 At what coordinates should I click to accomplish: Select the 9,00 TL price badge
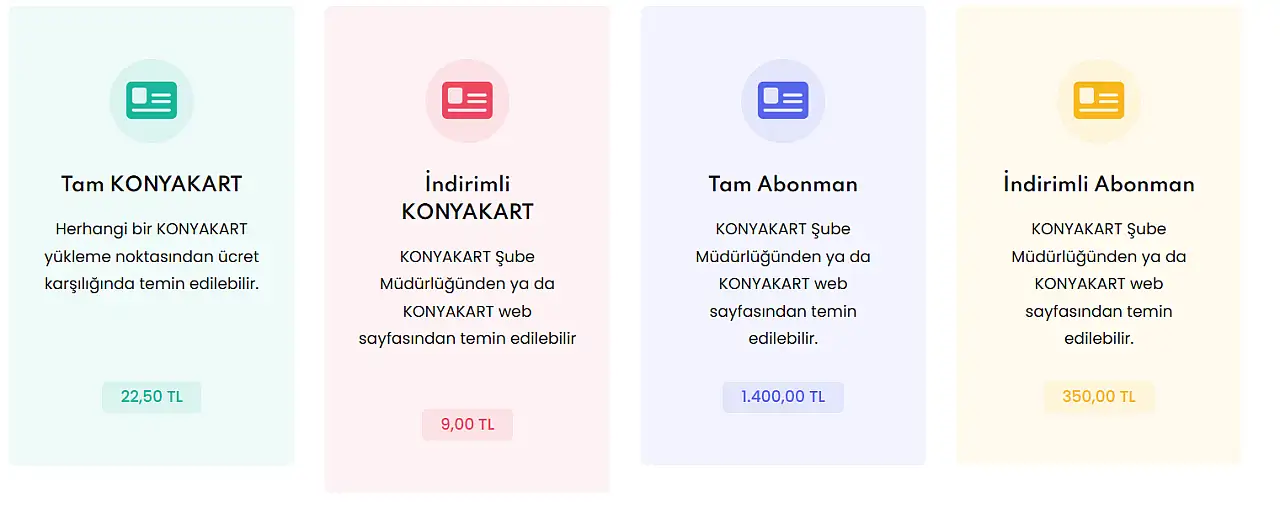coord(467,424)
